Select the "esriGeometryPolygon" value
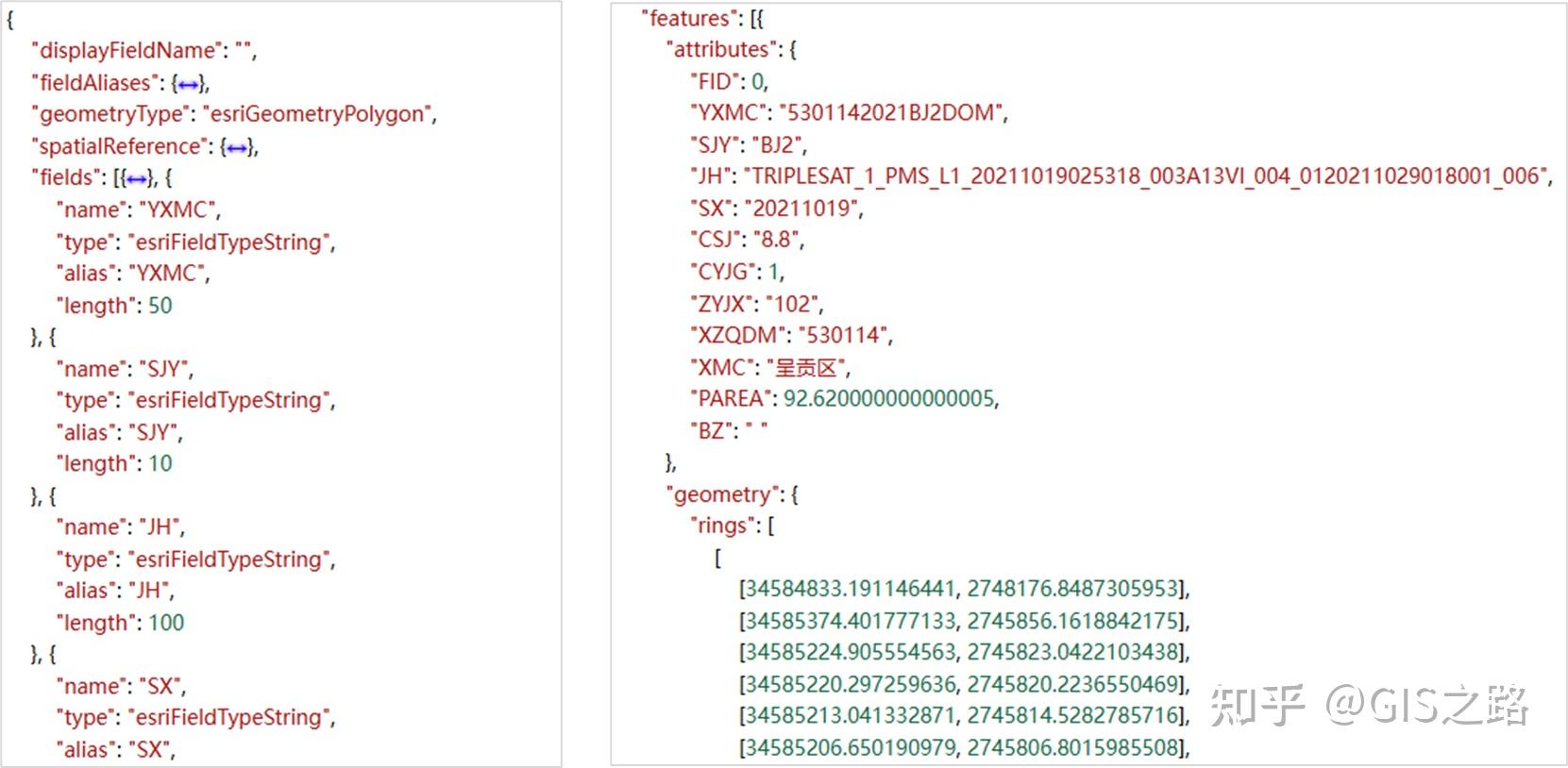Image resolution: width=1568 pixels, height=768 pixels. click(317, 114)
